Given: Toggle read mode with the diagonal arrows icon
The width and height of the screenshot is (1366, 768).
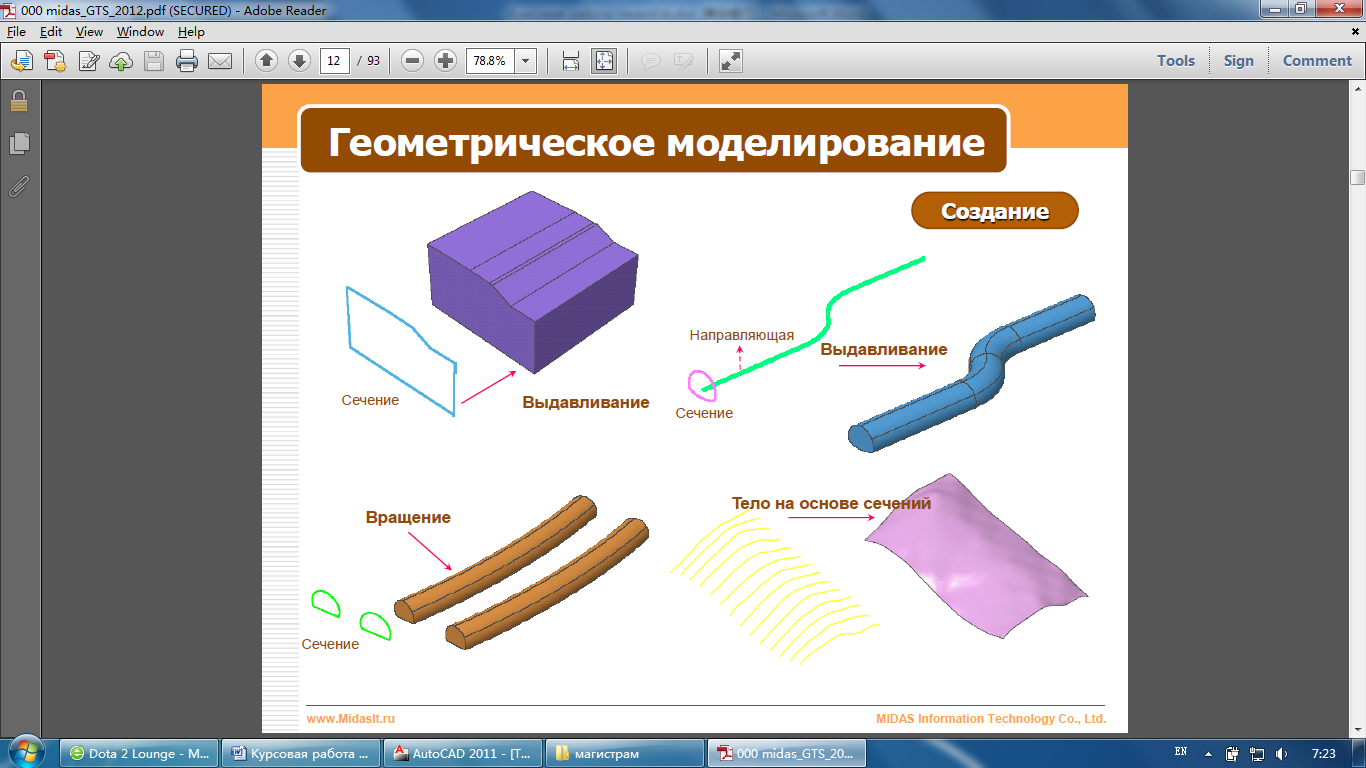Looking at the screenshot, I should tap(731, 61).
